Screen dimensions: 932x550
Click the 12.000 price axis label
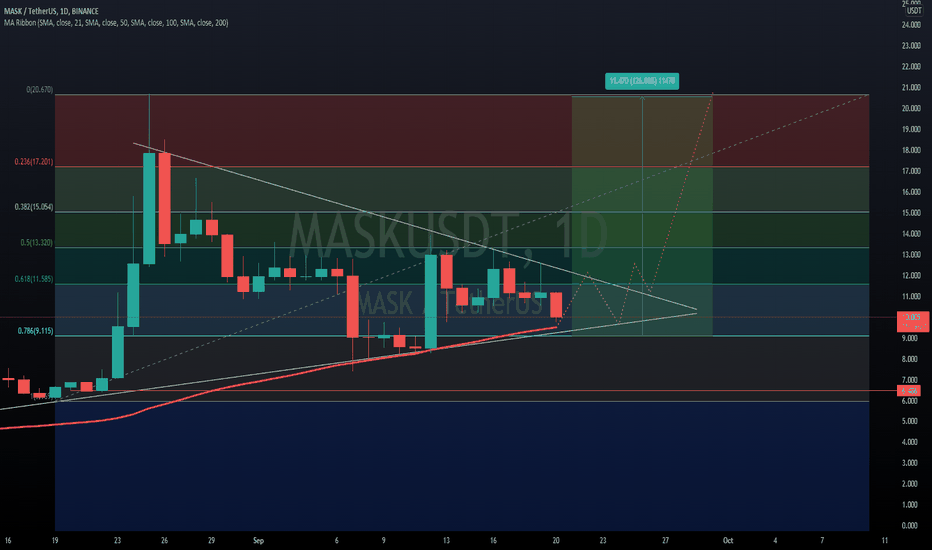(911, 275)
